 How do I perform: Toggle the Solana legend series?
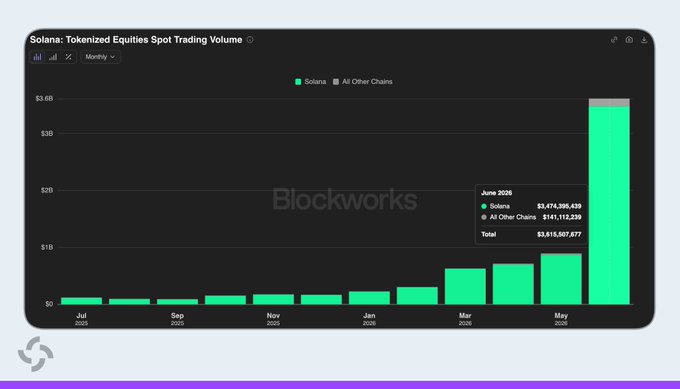point(311,82)
